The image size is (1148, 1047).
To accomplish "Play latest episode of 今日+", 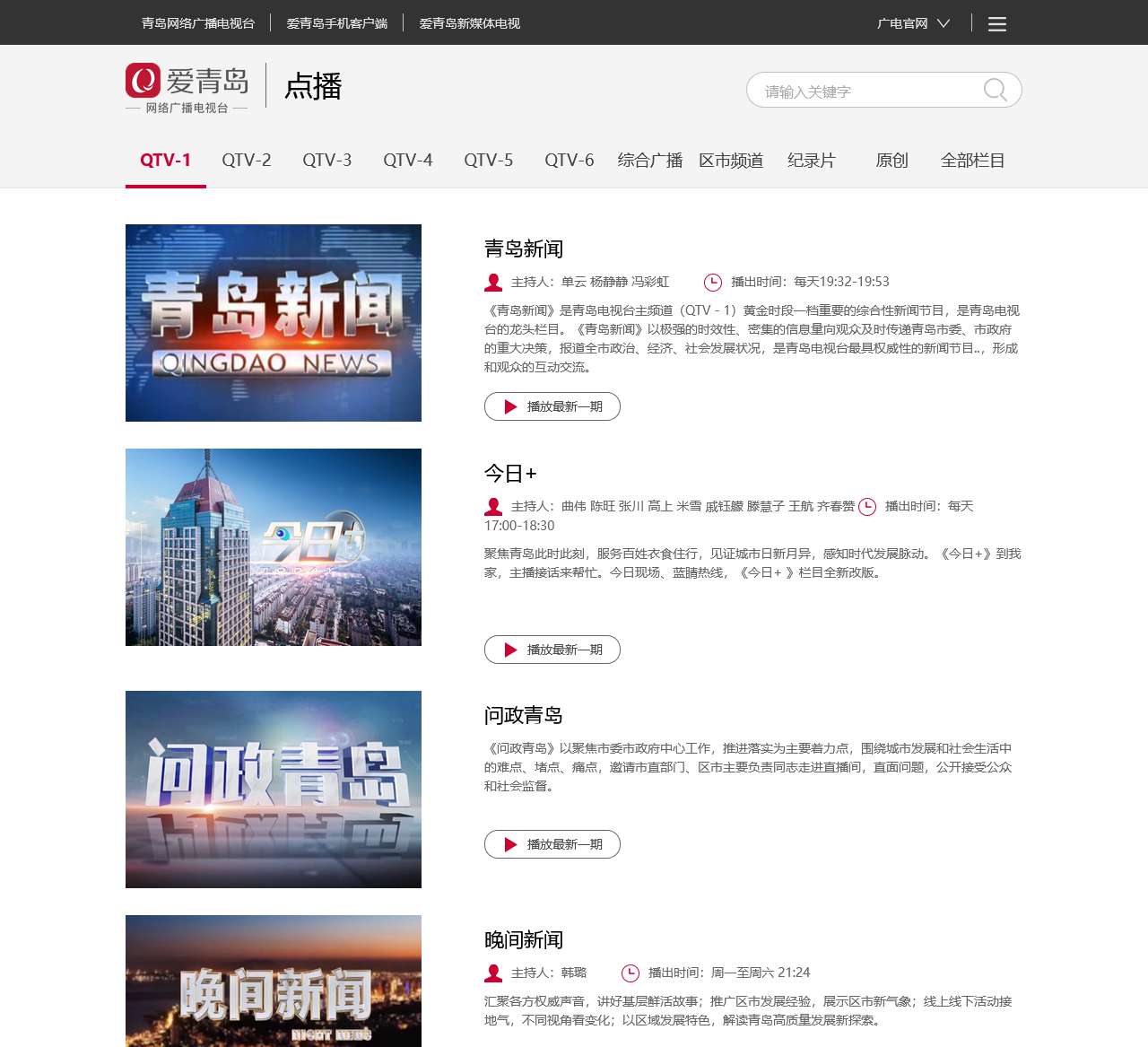I will 552,650.
